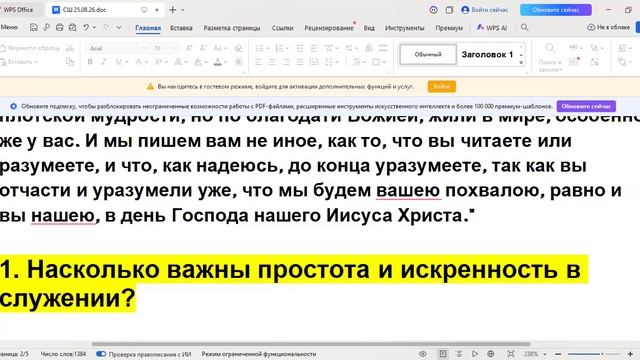Switch to the Ссылки tab

point(282,28)
